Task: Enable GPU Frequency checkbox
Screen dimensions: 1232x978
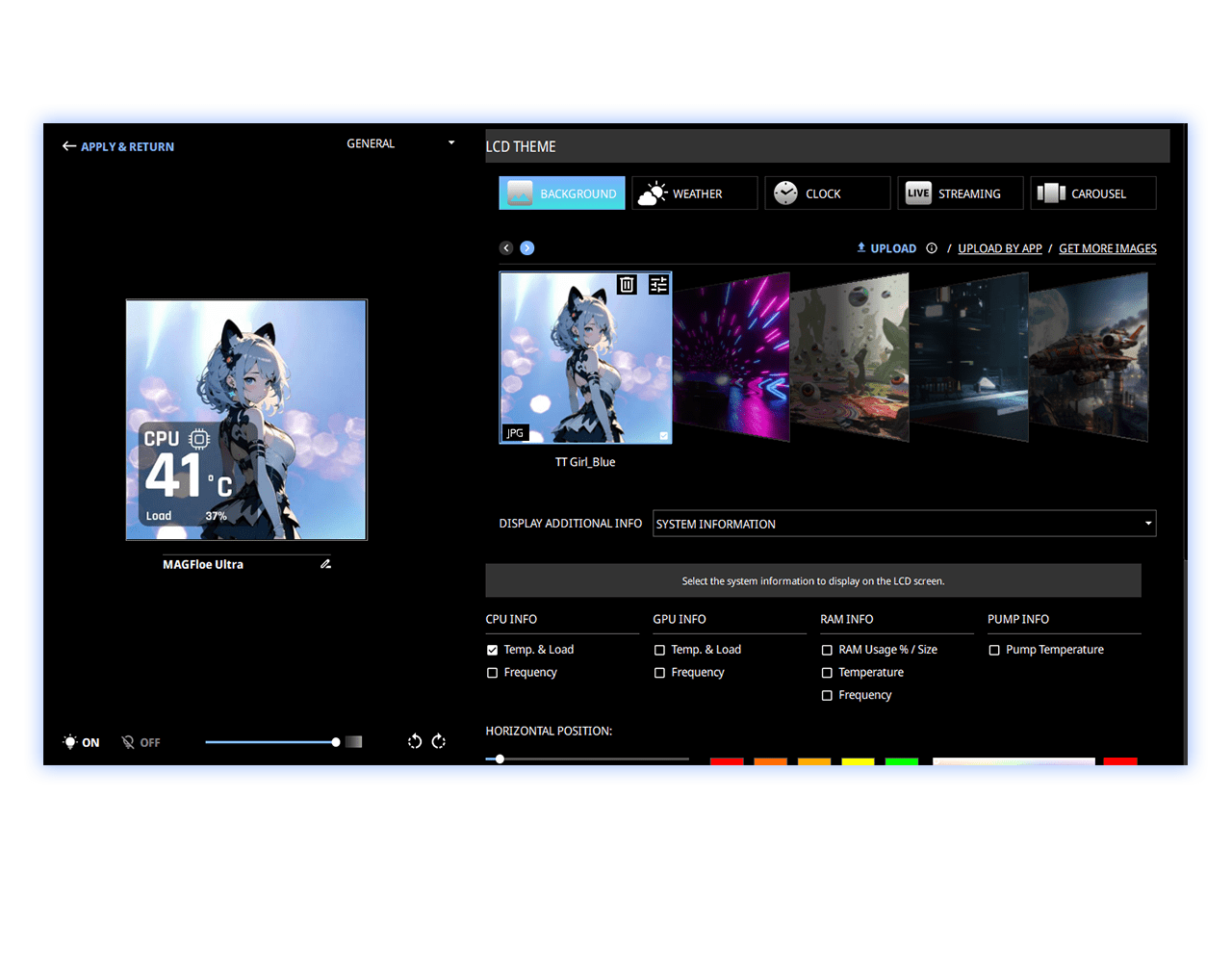Action: tap(660, 673)
